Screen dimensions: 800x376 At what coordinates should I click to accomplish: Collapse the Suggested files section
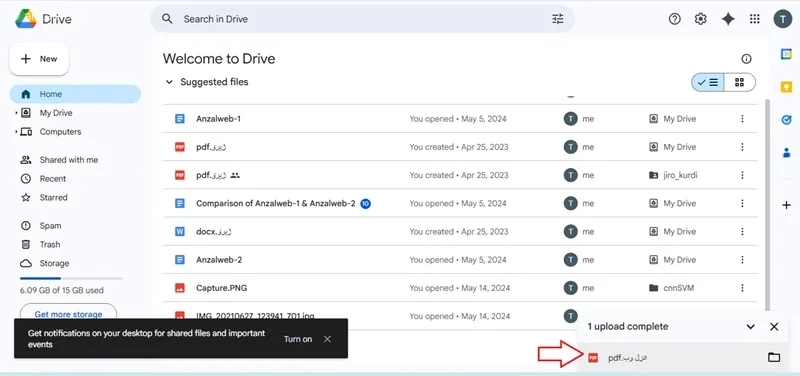click(x=169, y=82)
